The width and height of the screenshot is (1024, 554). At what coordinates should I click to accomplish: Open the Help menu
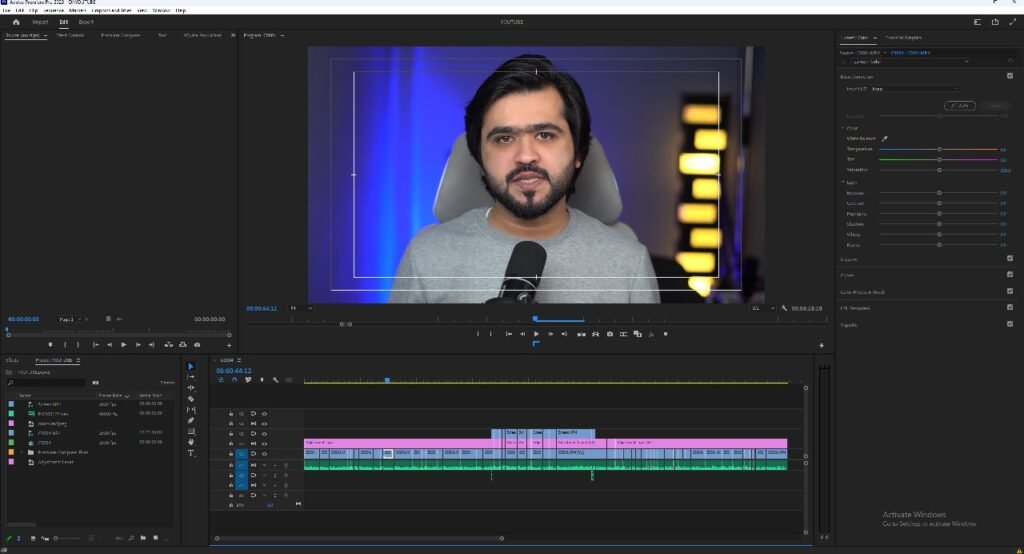181,10
